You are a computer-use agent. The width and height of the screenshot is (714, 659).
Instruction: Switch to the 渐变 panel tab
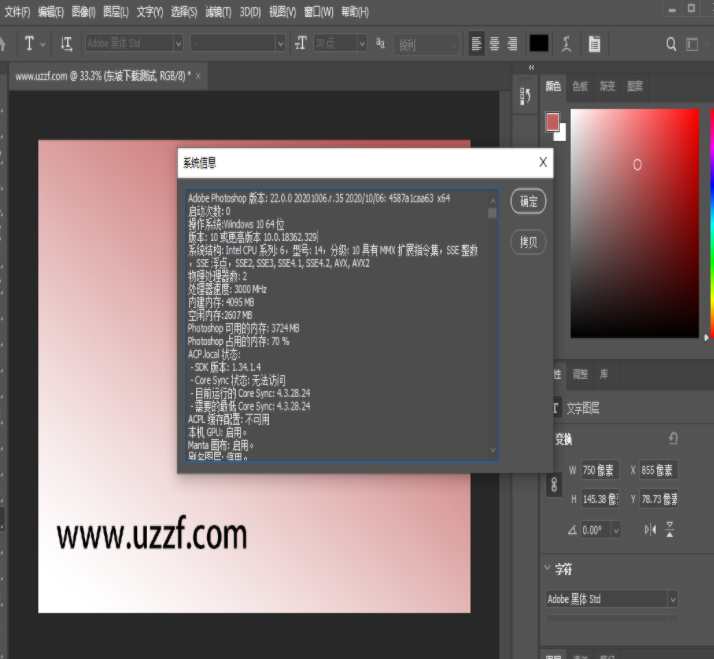(x=607, y=86)
